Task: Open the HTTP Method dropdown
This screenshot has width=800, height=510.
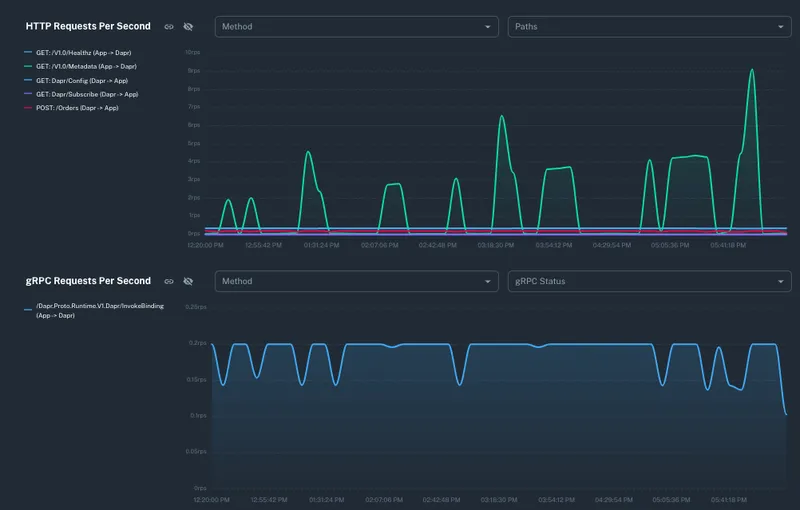Action: (357, 27)
